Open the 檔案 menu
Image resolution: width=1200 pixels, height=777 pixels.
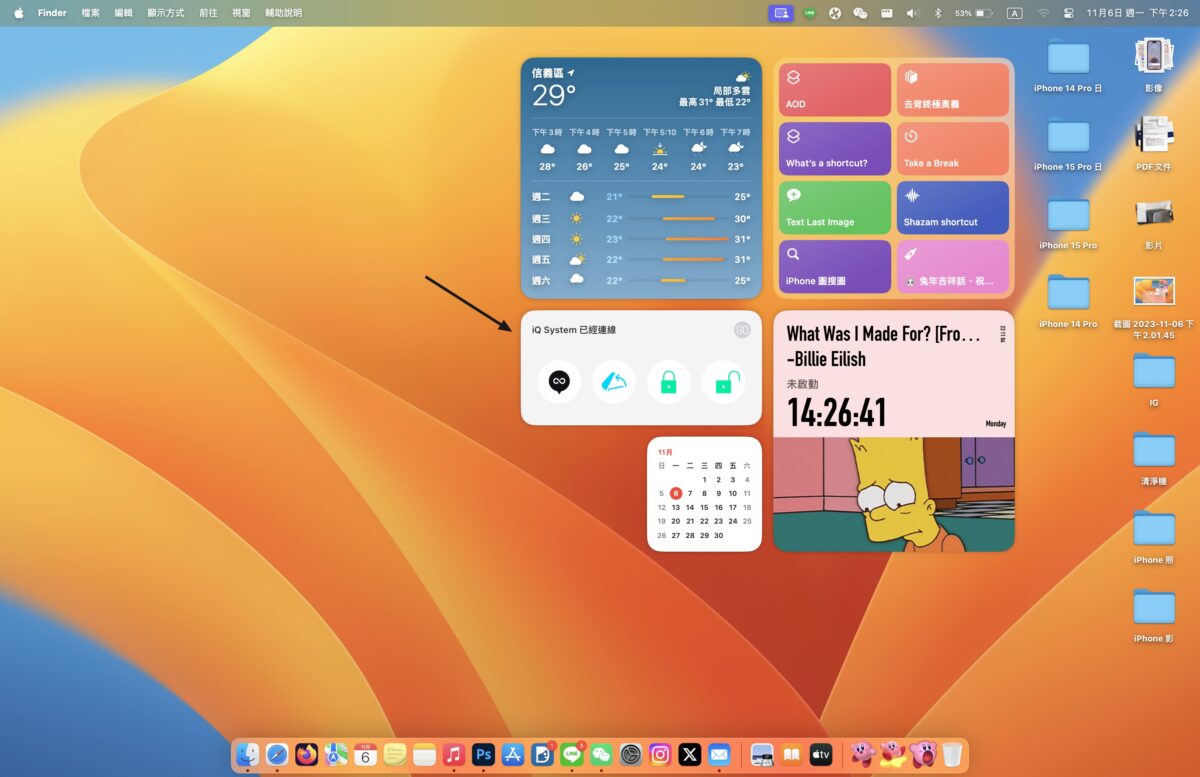coord(91,13)
